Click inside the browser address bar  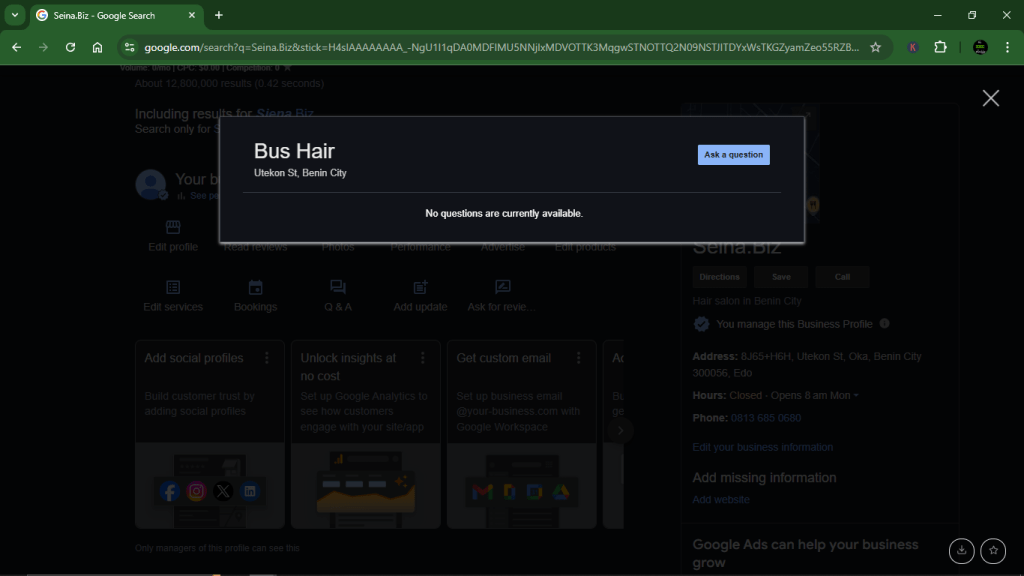pyautogui.click(x=400, y=46)
